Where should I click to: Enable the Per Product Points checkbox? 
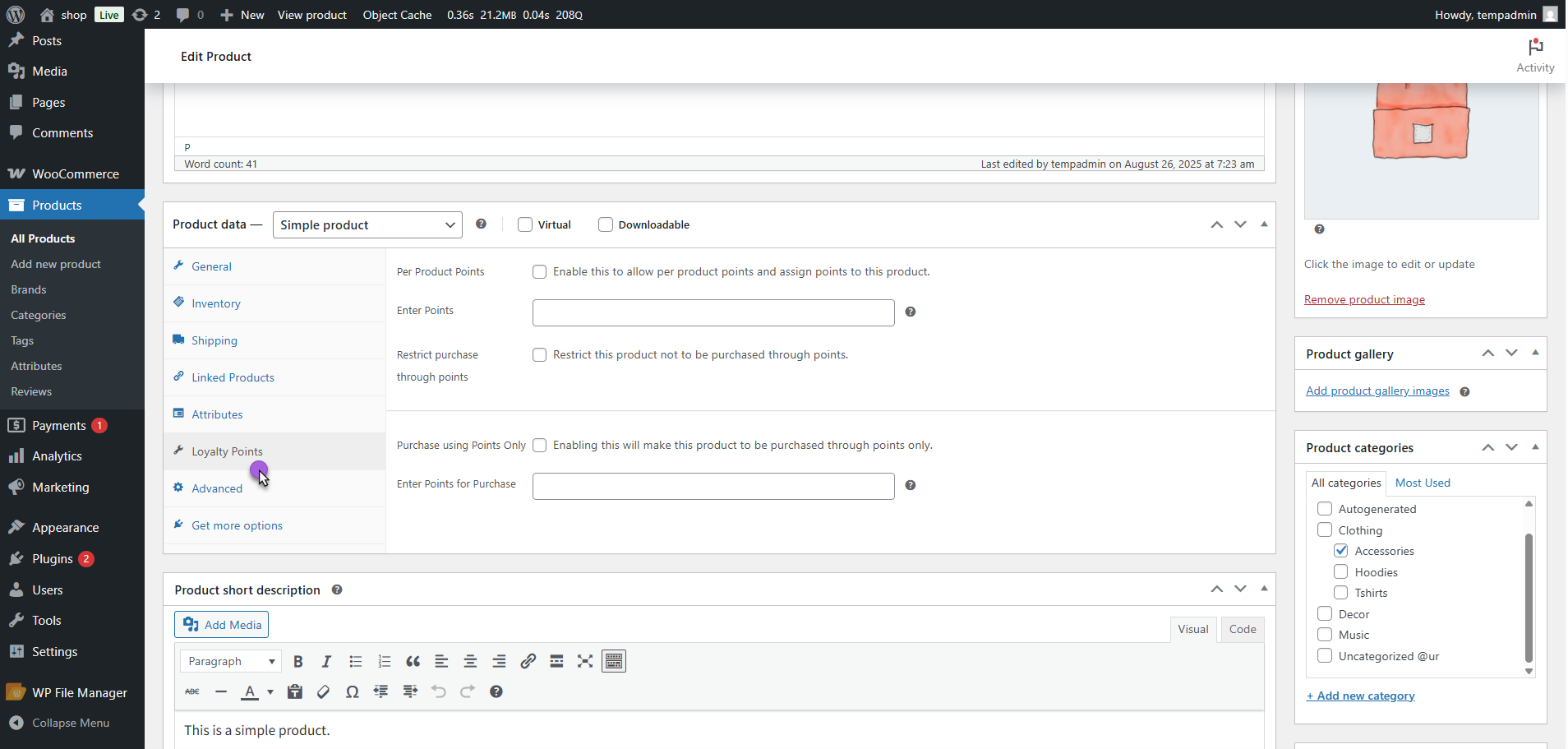point(540,272)
